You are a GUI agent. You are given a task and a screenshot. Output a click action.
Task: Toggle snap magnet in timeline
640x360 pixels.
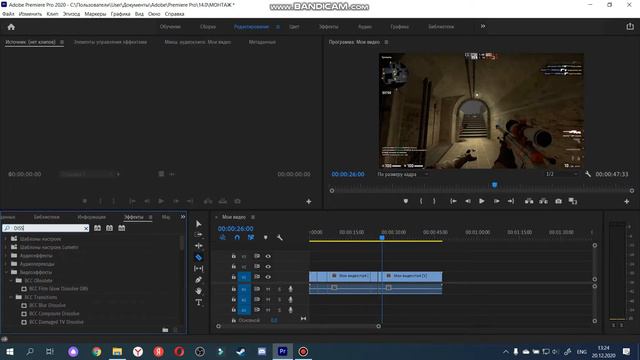237,238
